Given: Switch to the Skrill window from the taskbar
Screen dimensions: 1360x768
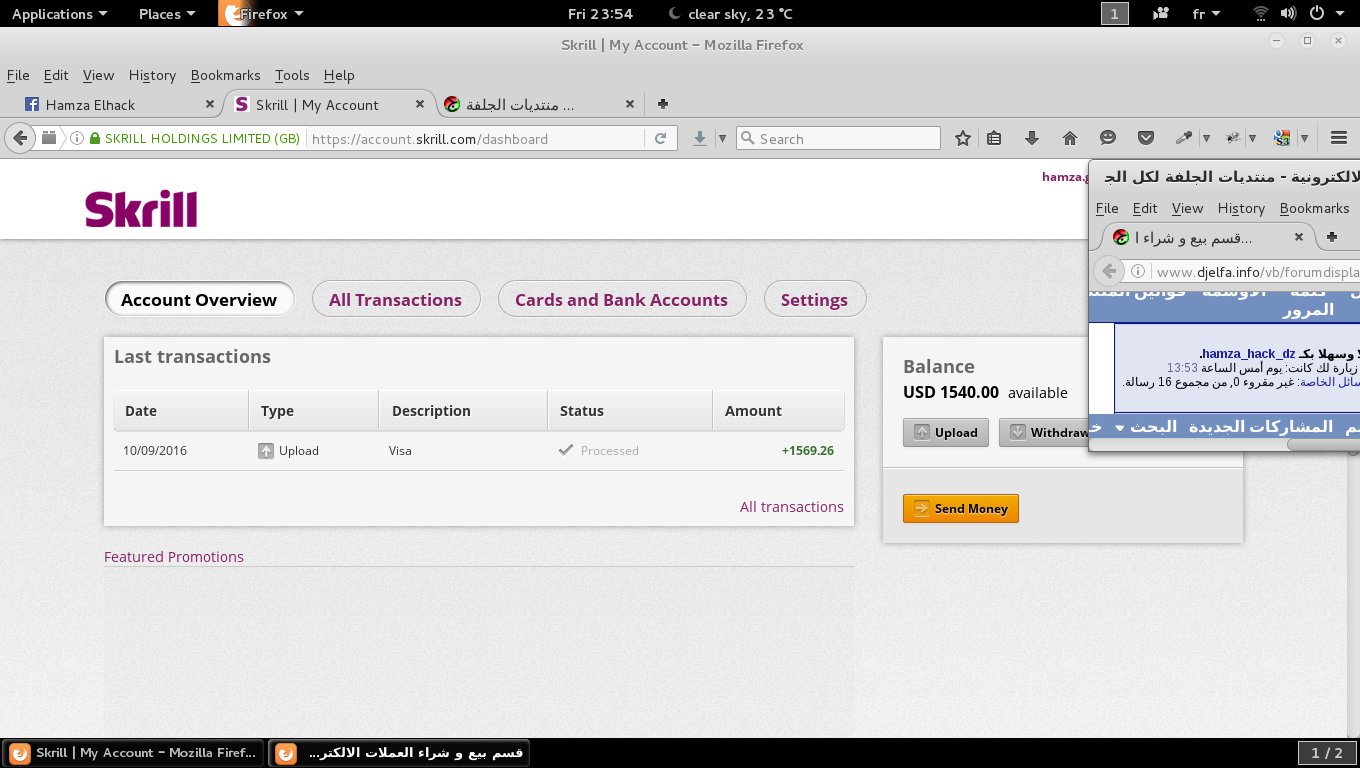Looking at the screenshot, I should (135, 753).
